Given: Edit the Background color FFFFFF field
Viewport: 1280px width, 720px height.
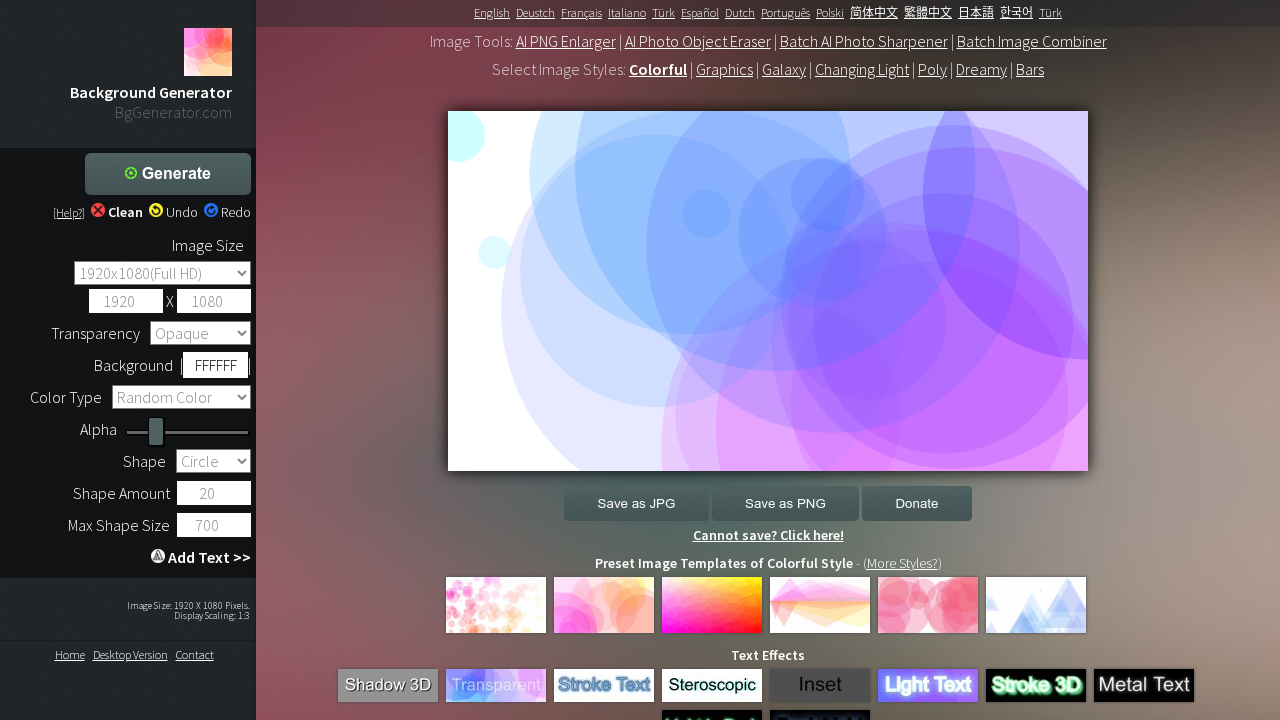Looking at the screenshot, I should click(x=215, y=365).
